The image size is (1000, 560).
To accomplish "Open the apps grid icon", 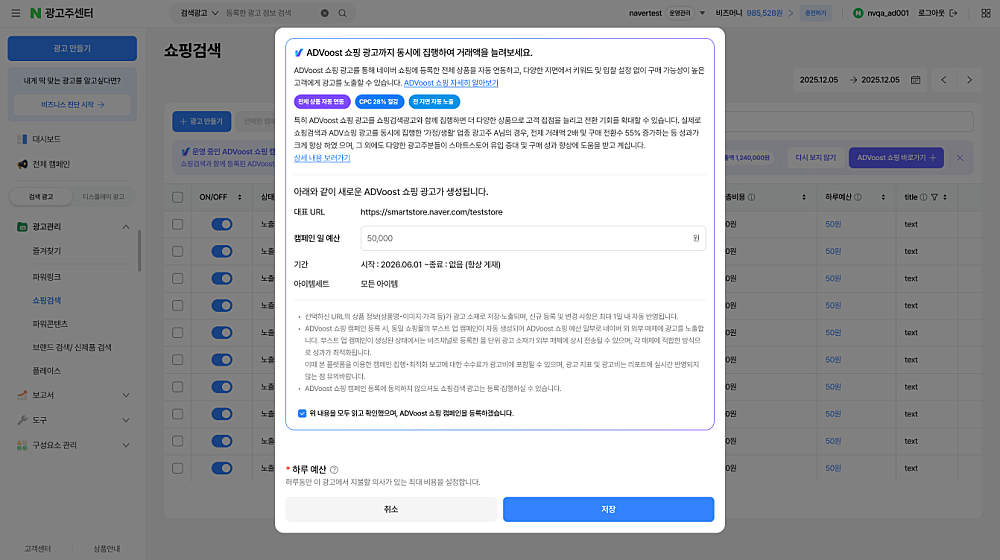I will [x=985, y=13].
